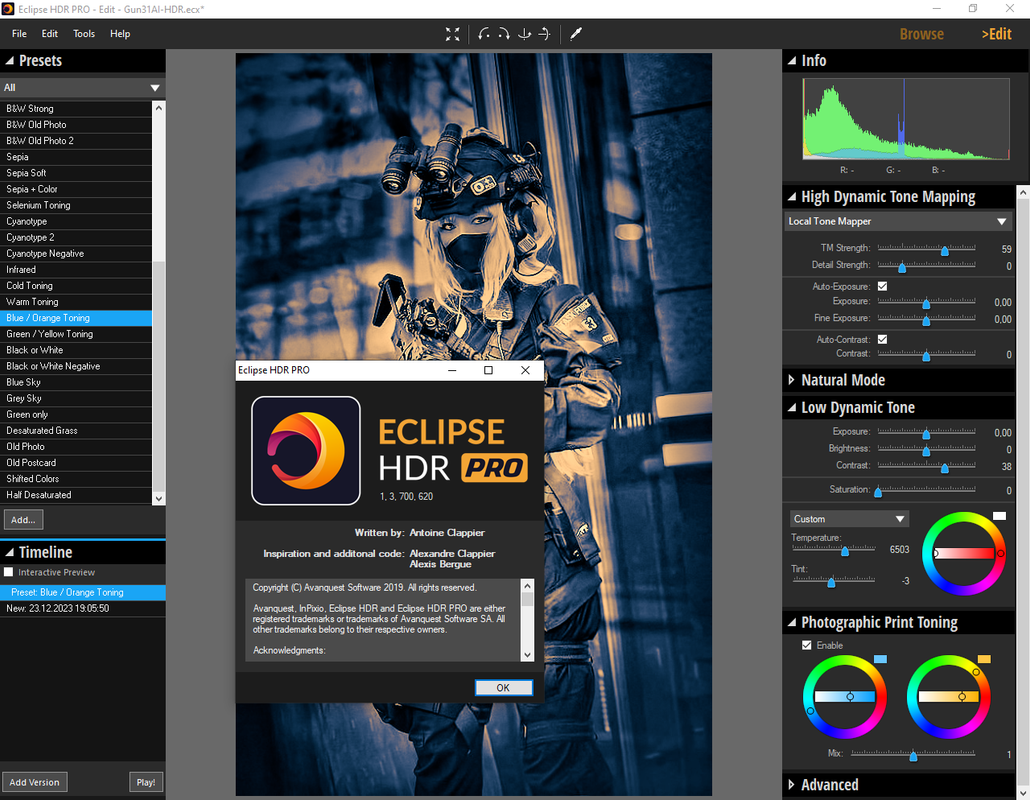
Task: Collapse the Low Dynamic Tone section
Action: coord(792,408)
